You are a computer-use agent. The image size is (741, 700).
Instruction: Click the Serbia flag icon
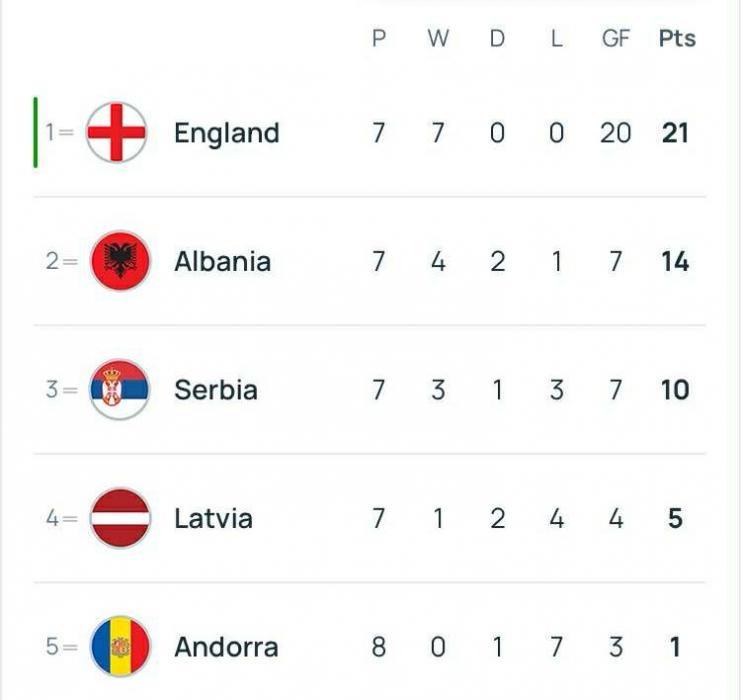[x=120, y=389]
